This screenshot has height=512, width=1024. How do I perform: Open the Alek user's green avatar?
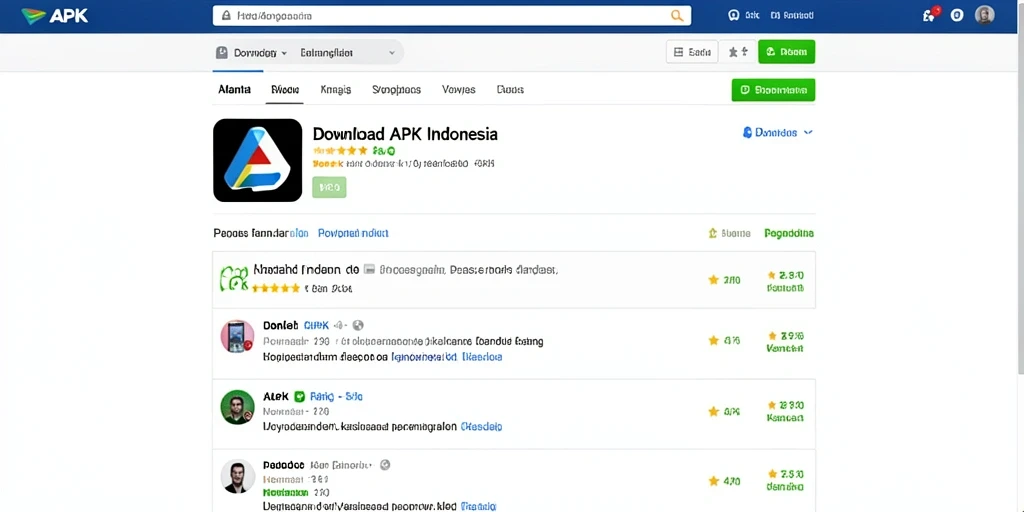[237, 407]
